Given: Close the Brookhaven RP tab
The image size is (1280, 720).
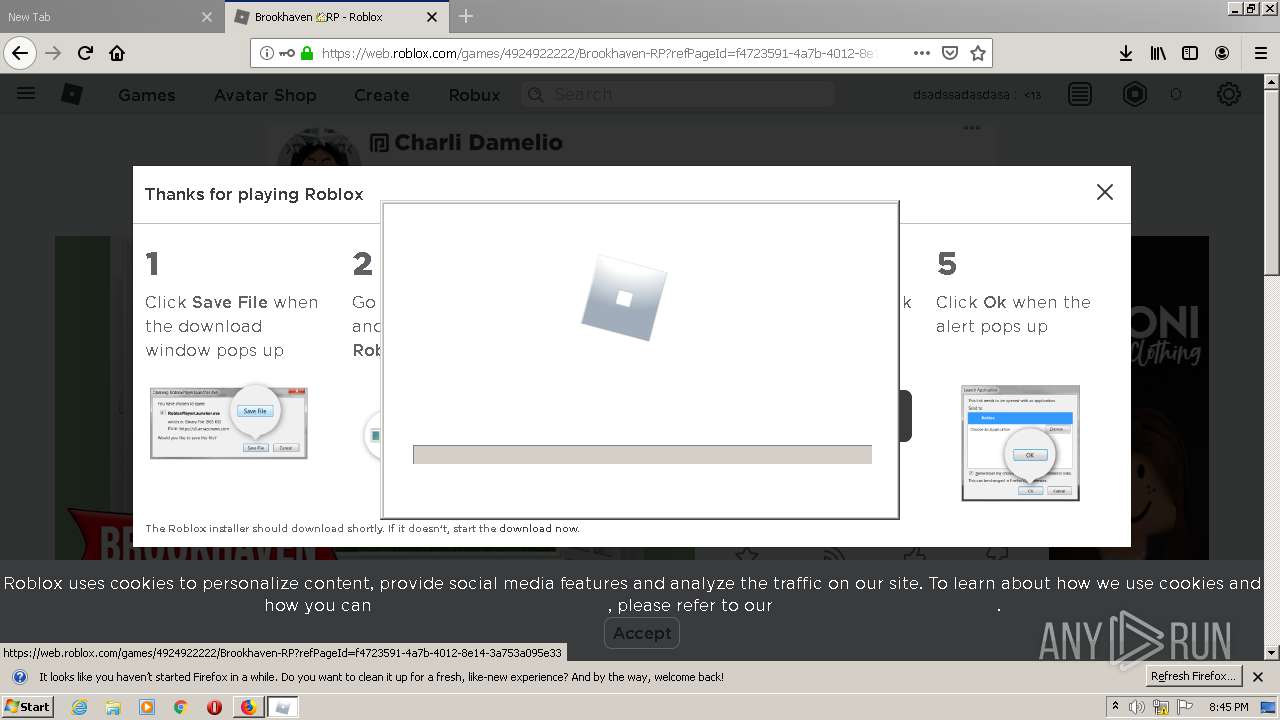Looking at the screenshot, I should point(432,17).
